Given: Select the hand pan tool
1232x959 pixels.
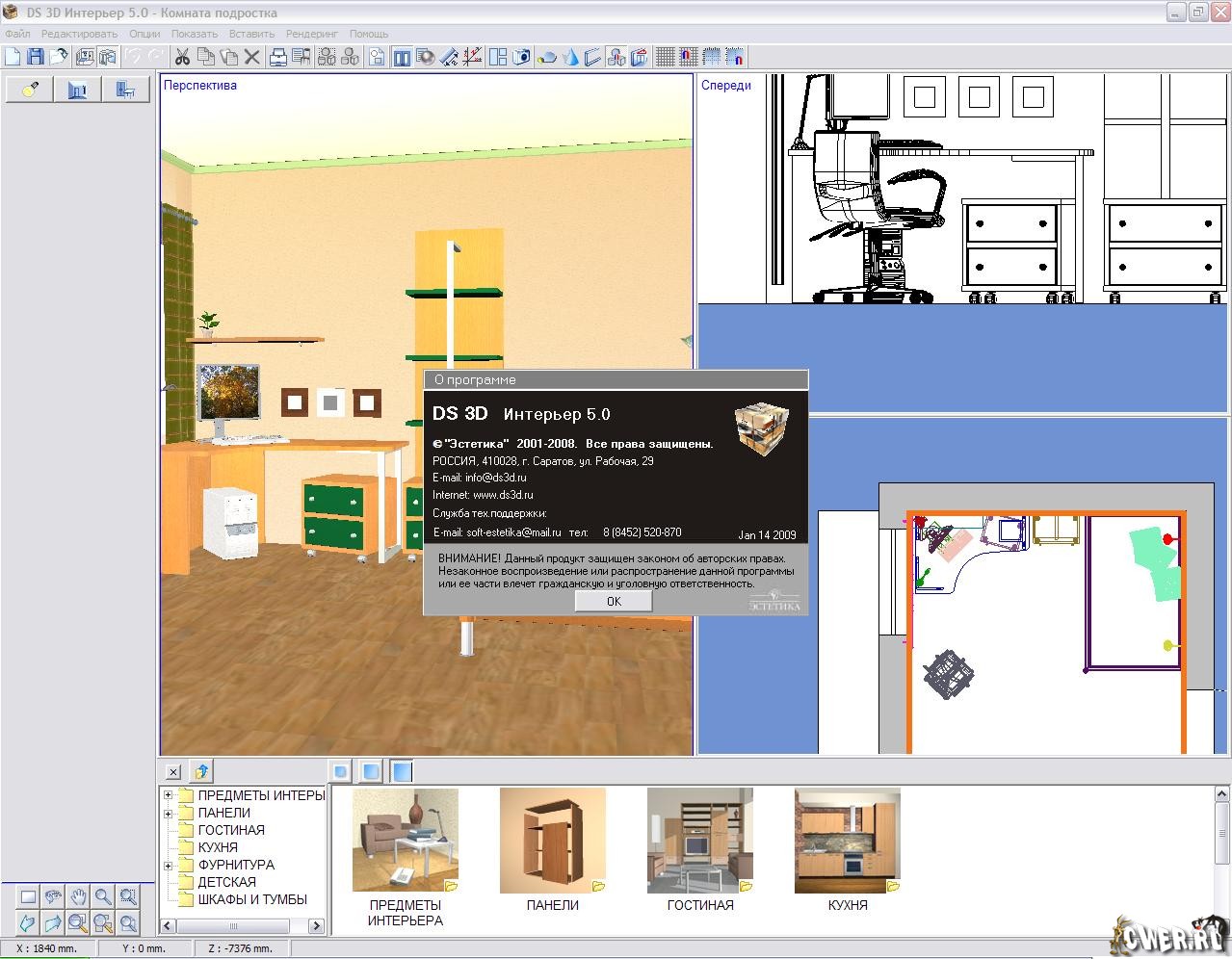Looking at the screenshot, I should pos(78,896).
